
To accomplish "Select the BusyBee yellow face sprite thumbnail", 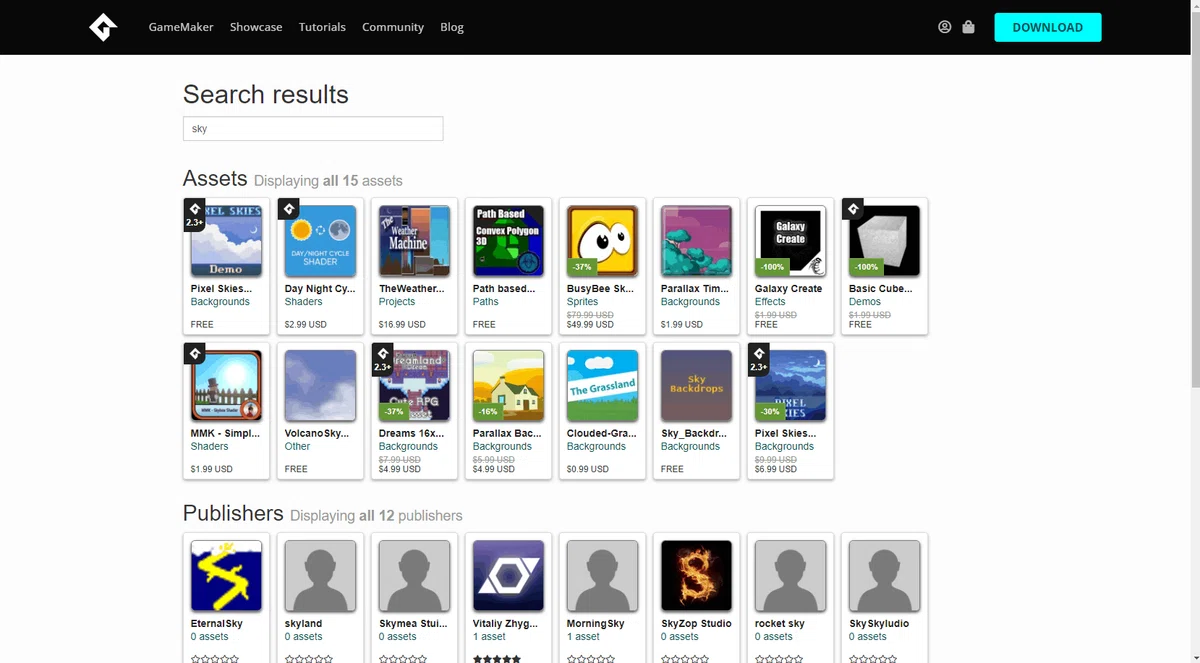I will [x=602, y=241].
